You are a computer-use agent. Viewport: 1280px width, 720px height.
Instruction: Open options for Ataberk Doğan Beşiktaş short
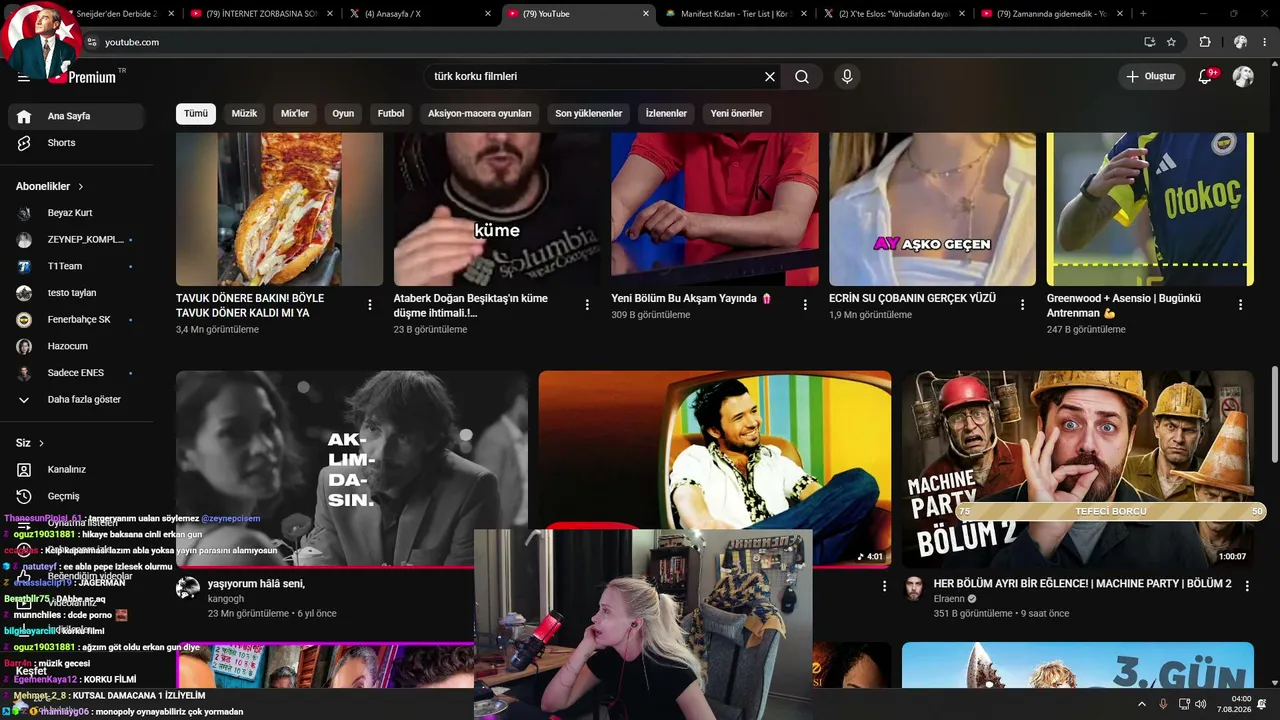coord(587,305)
